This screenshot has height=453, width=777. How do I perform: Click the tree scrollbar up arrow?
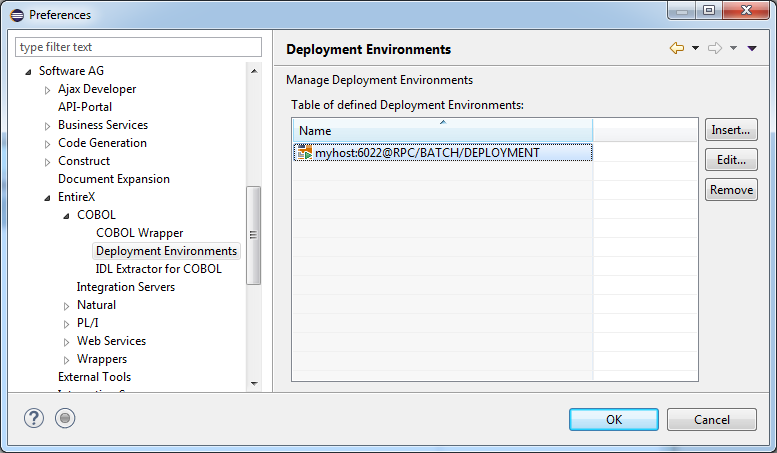(254, 71)
